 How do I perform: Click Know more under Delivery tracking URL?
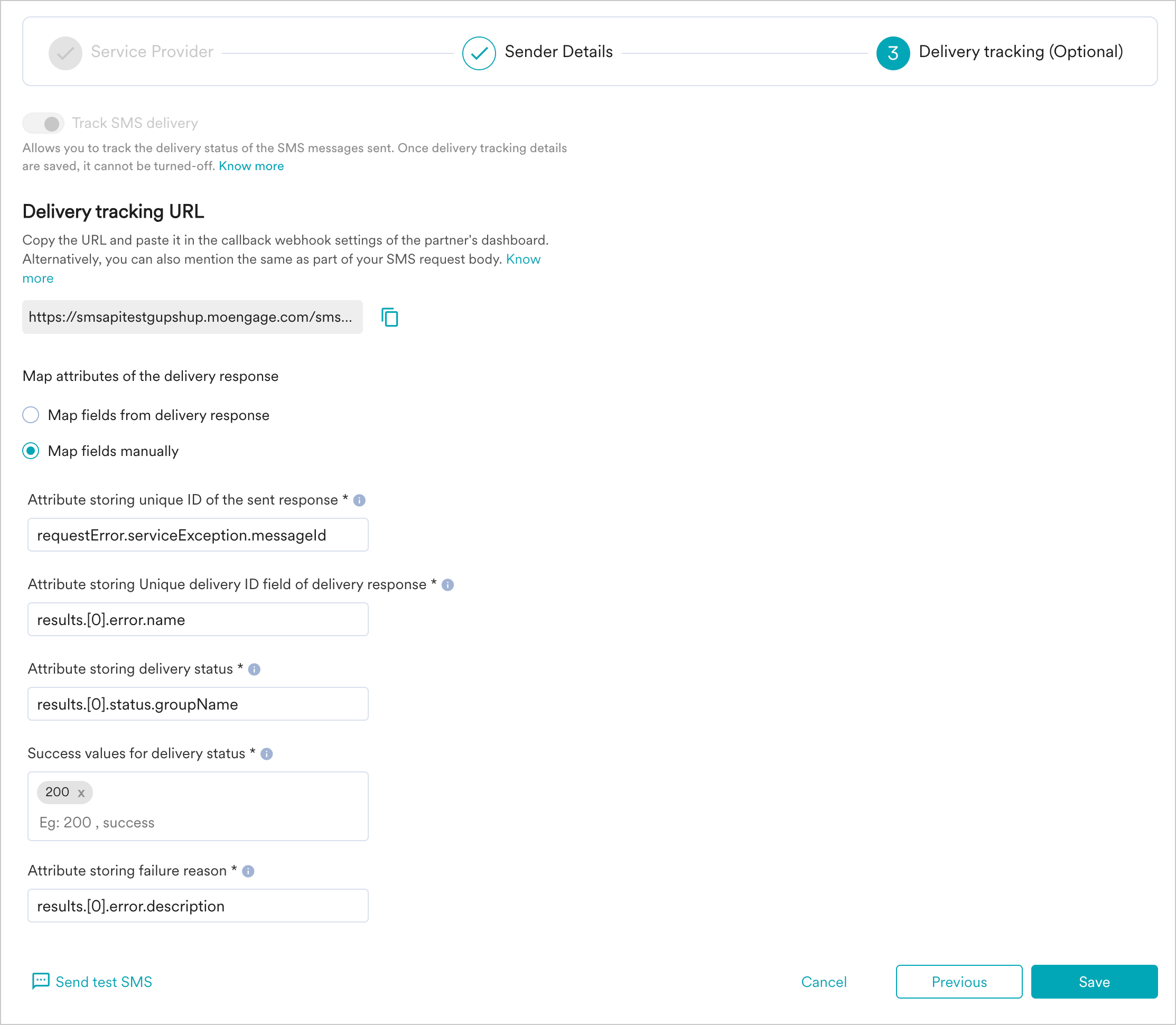(x=523, y=258)
